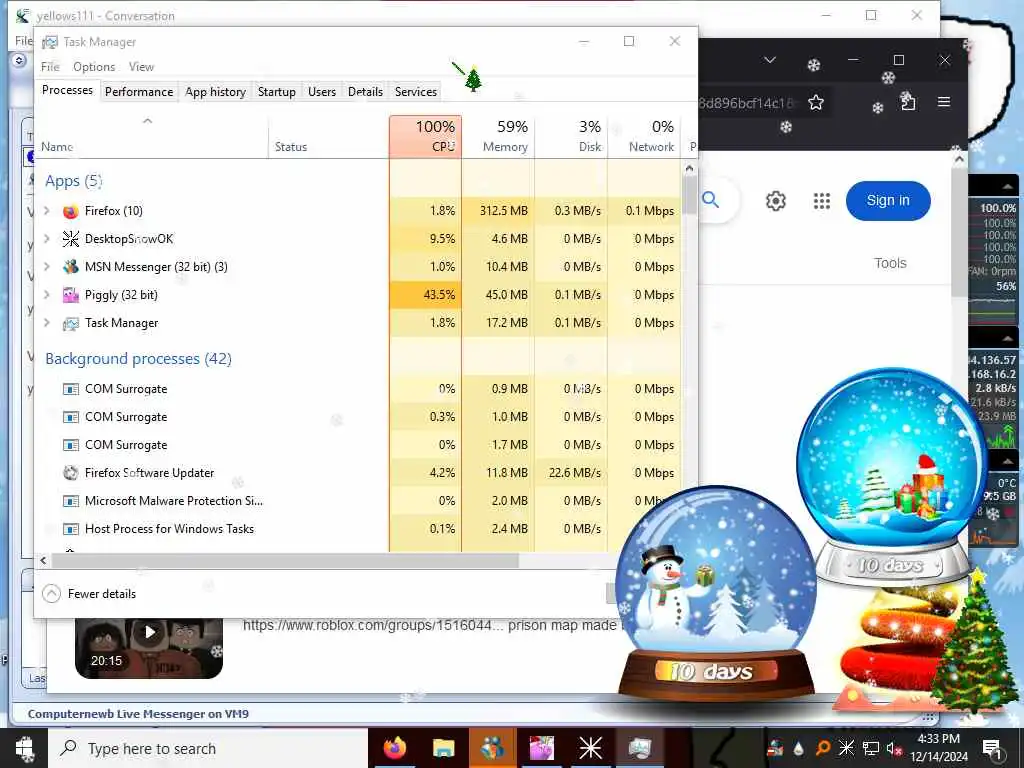Screen dimensions: 1024x768
Task: Switch to the Users tab
Action: 322,92
